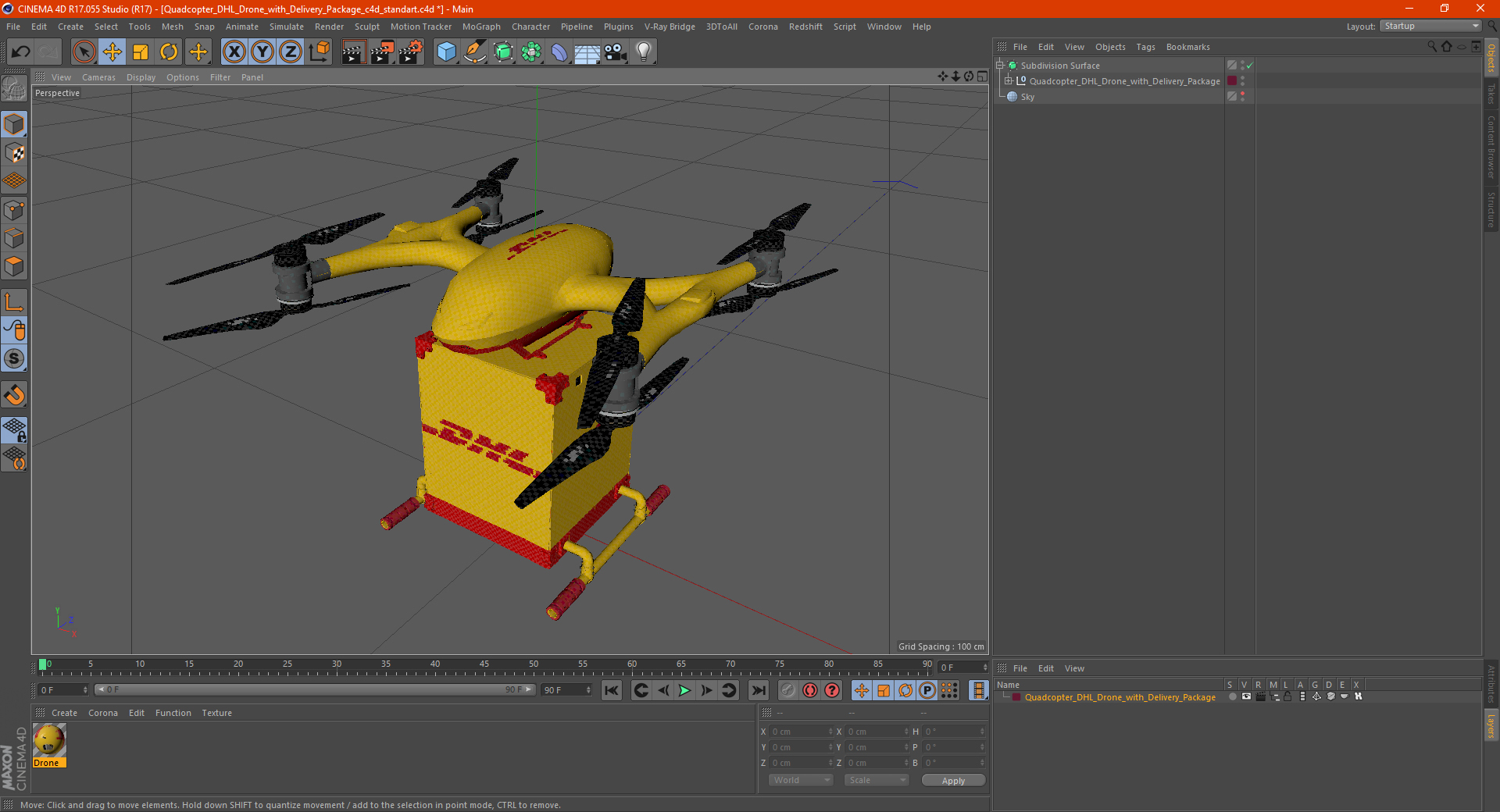
Task: Click the Apply coordinates button
Action: pyautogui.click(x=953, y=780)
